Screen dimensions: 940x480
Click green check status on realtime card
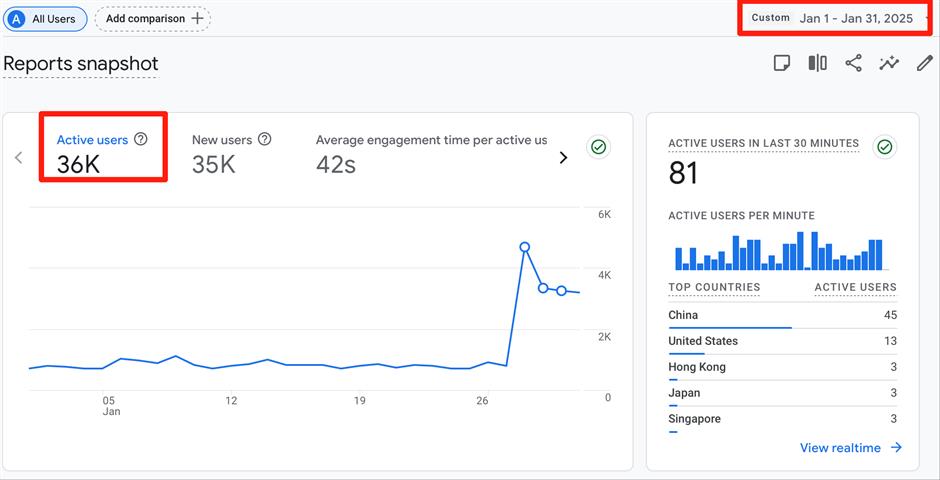point(884,147)
